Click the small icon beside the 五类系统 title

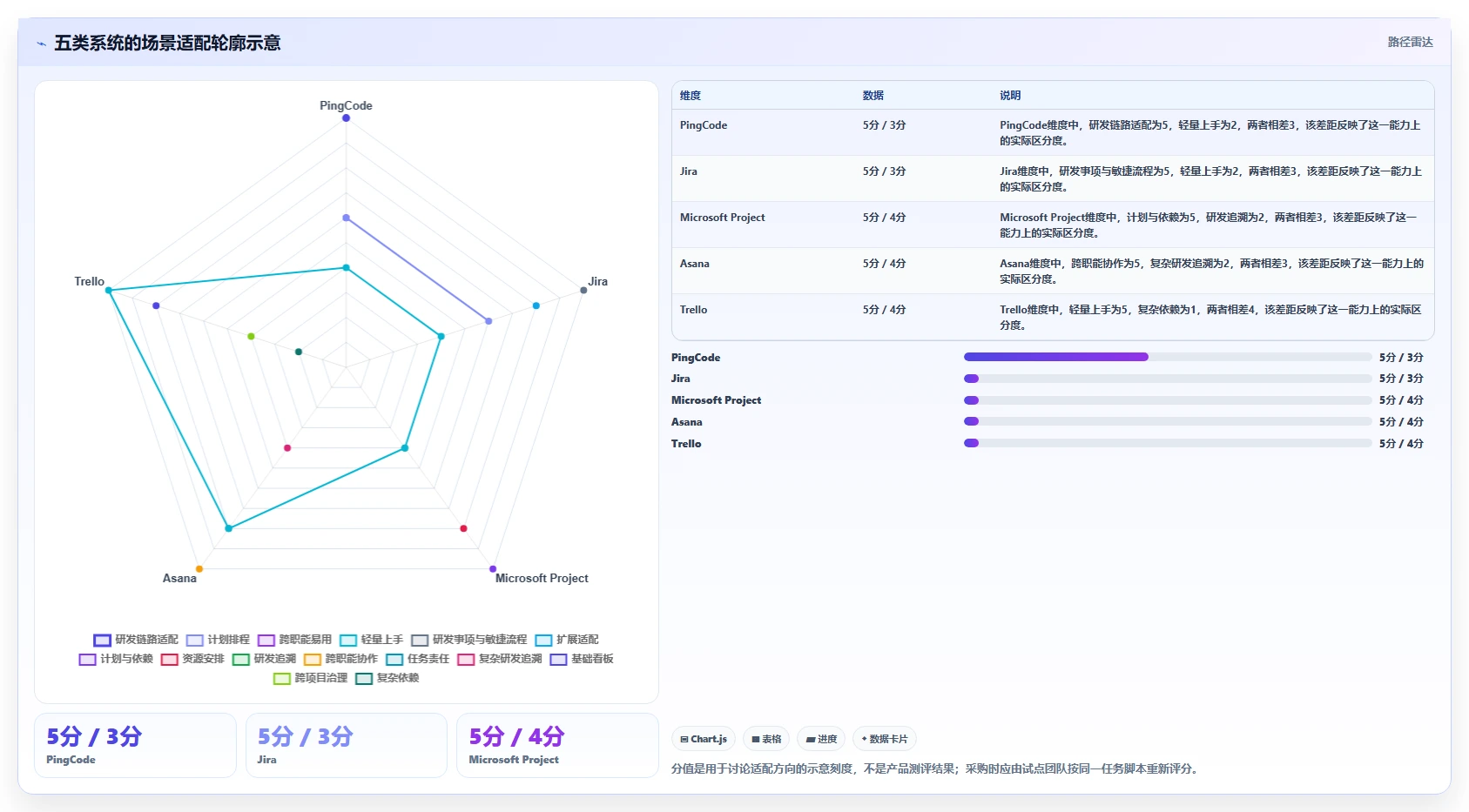coord(42,44)
